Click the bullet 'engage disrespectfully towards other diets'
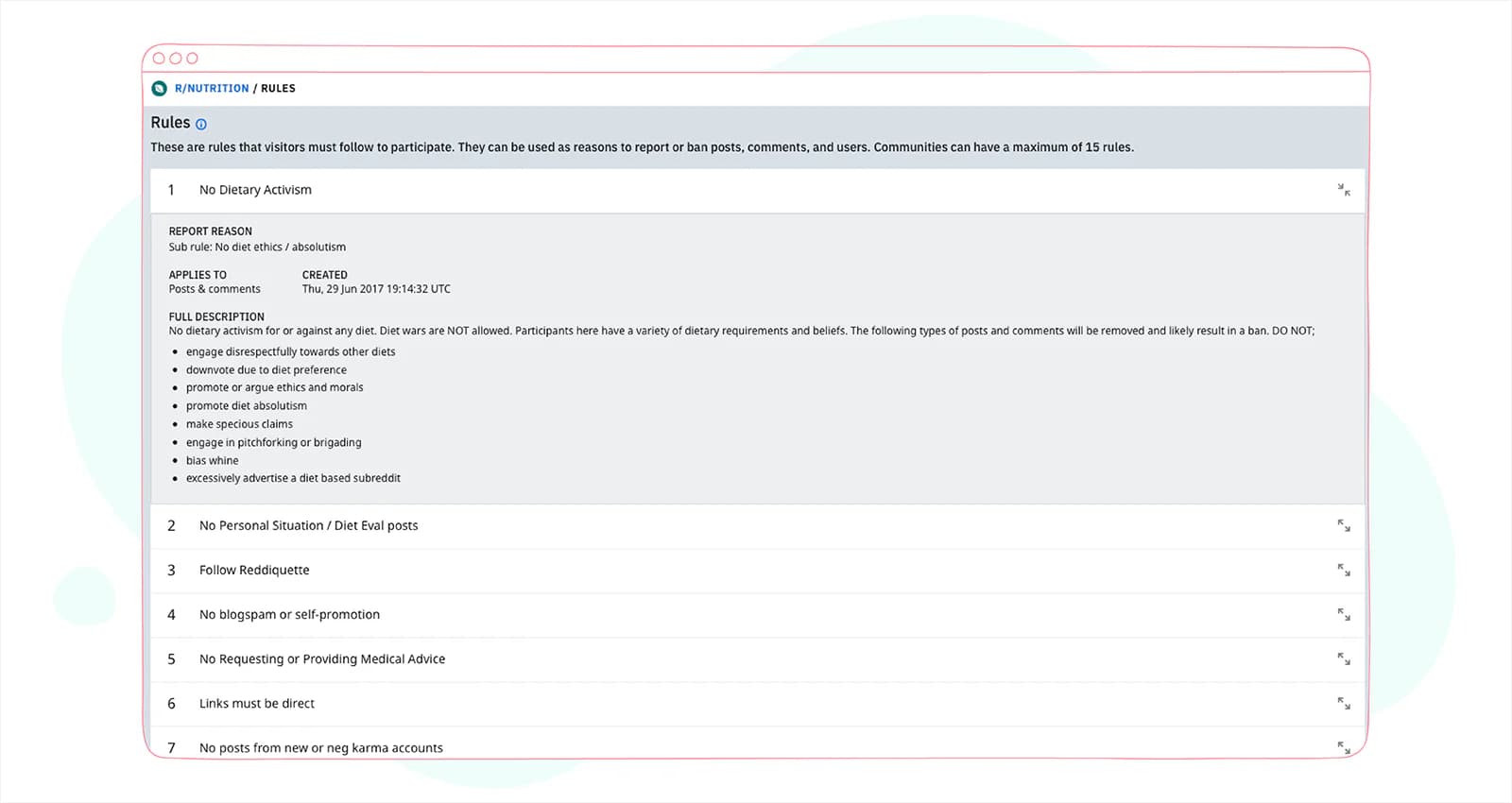Screen dimensions: 1512x803 click(290, 351)
